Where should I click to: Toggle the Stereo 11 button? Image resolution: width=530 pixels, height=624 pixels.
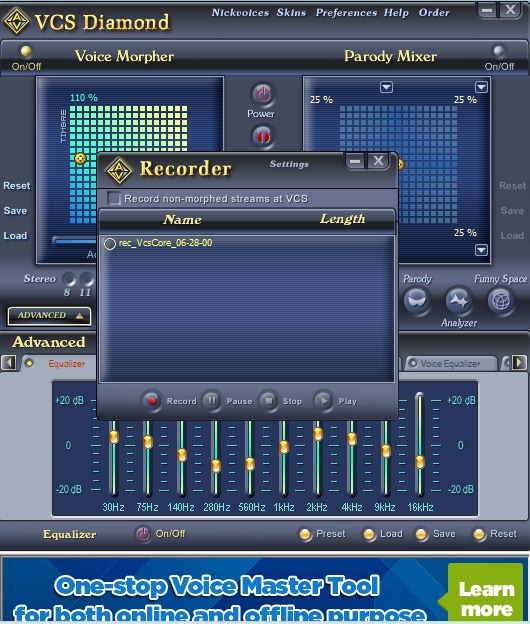pyautogui.click(x=87, y=279)
